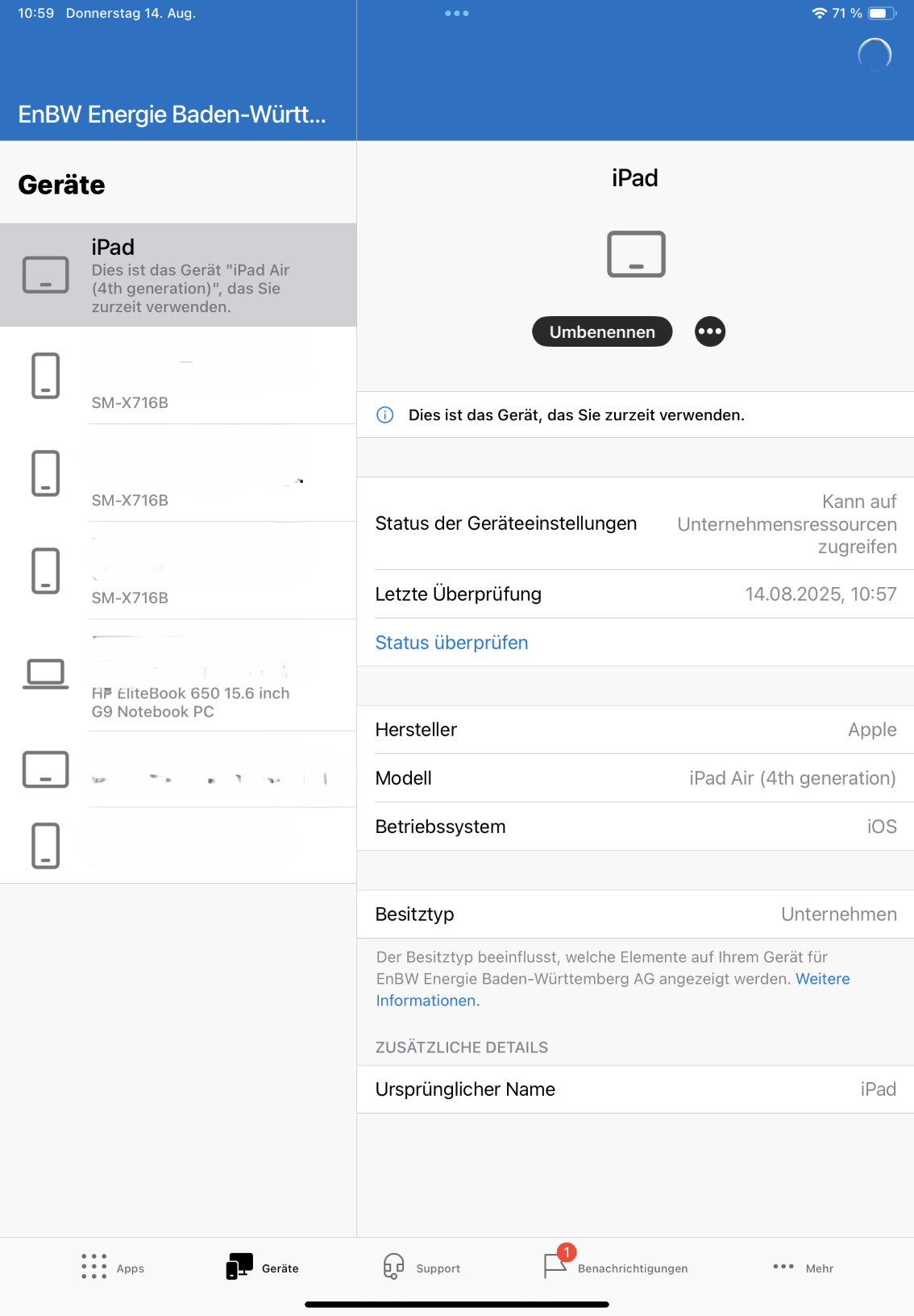The image size is (914, 1316).
Task: Tap the three-dot multitasking indicator at top
Action: [x=457, y=13]
